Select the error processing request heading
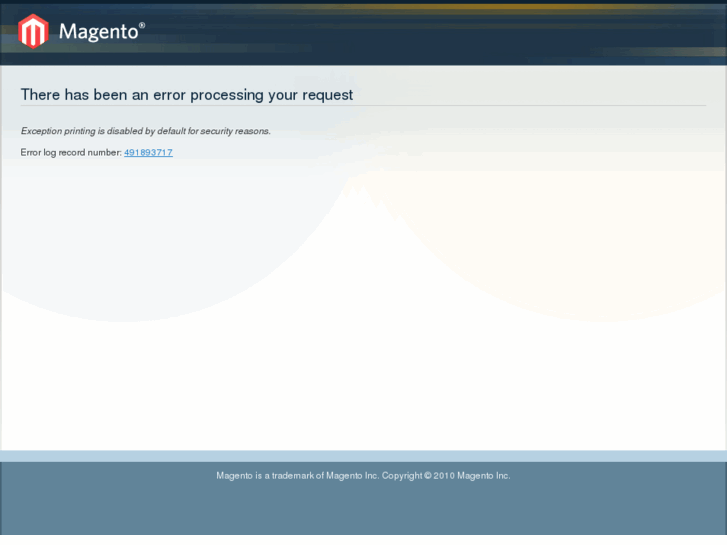727x545 pixels. [x=187, y=95]
